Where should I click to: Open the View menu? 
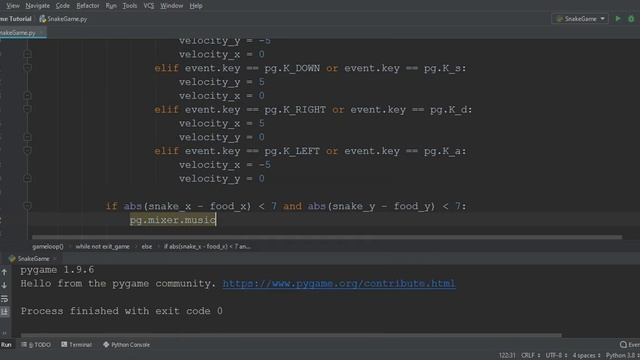coord(13,6)
